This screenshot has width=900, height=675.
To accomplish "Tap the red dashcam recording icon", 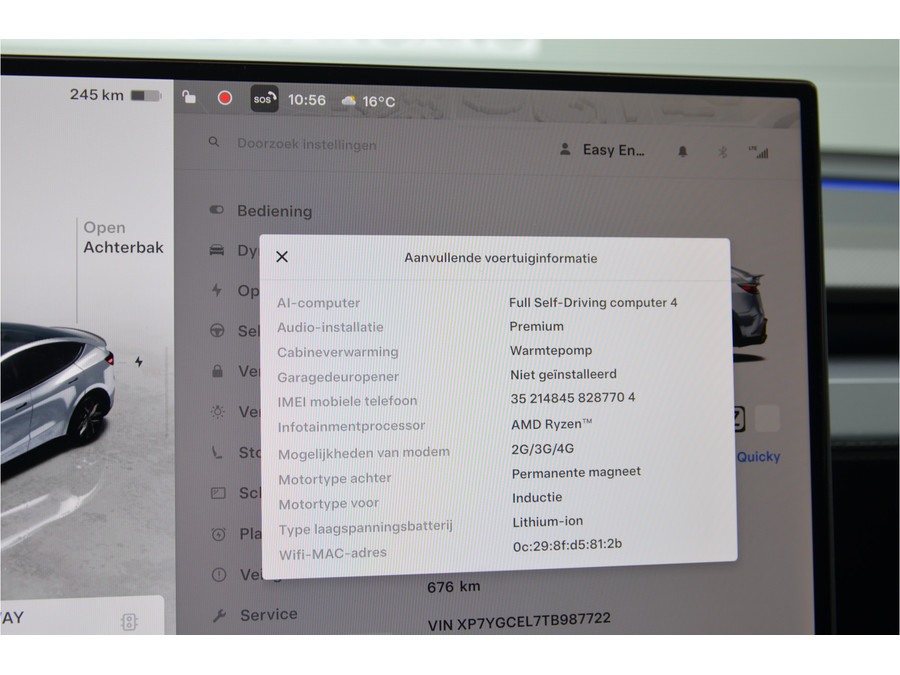I will 224,98.
